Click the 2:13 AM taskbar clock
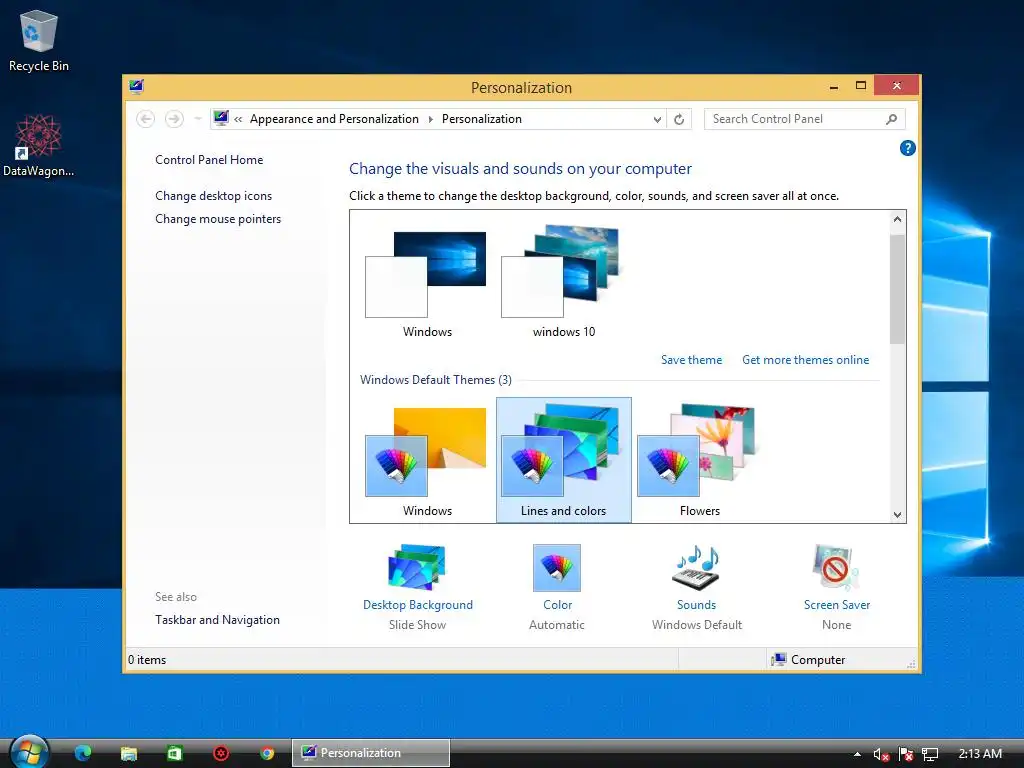The width and height of the screenshot is (1024, 768). tap(980, 754)
